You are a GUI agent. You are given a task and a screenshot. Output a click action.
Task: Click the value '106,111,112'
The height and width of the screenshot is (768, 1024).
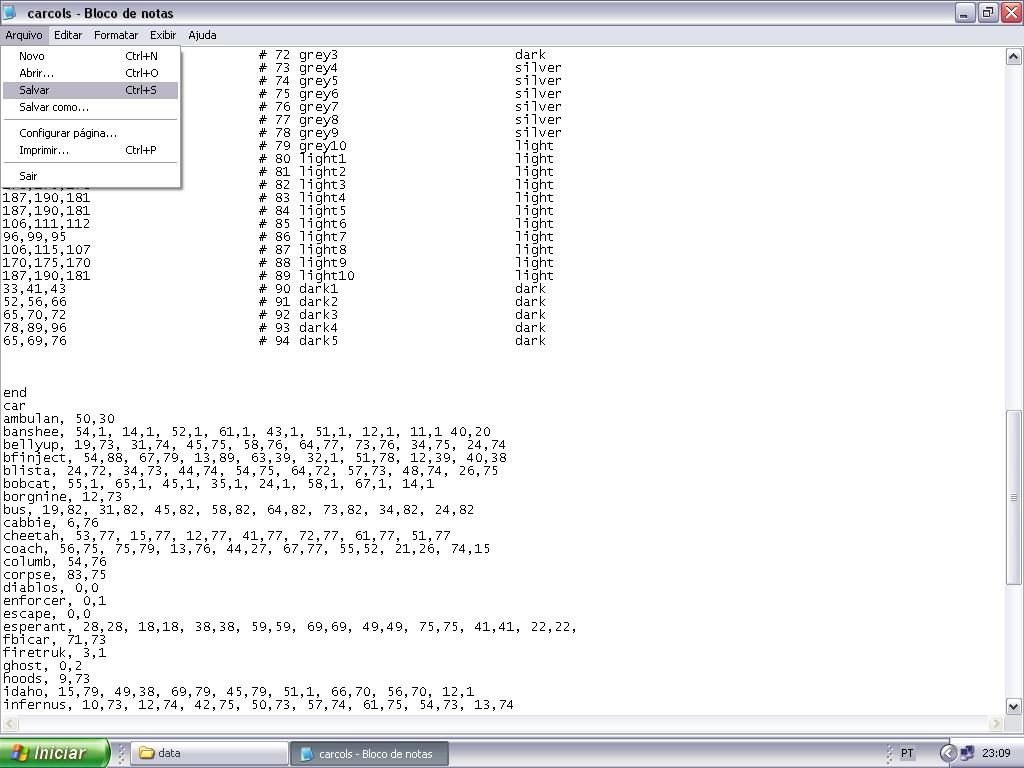pos(46,223)
